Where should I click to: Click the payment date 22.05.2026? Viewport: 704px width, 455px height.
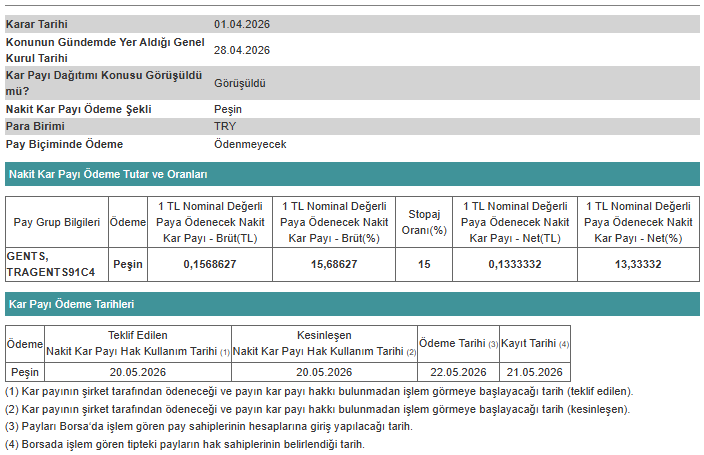click(x=458, y=372)
